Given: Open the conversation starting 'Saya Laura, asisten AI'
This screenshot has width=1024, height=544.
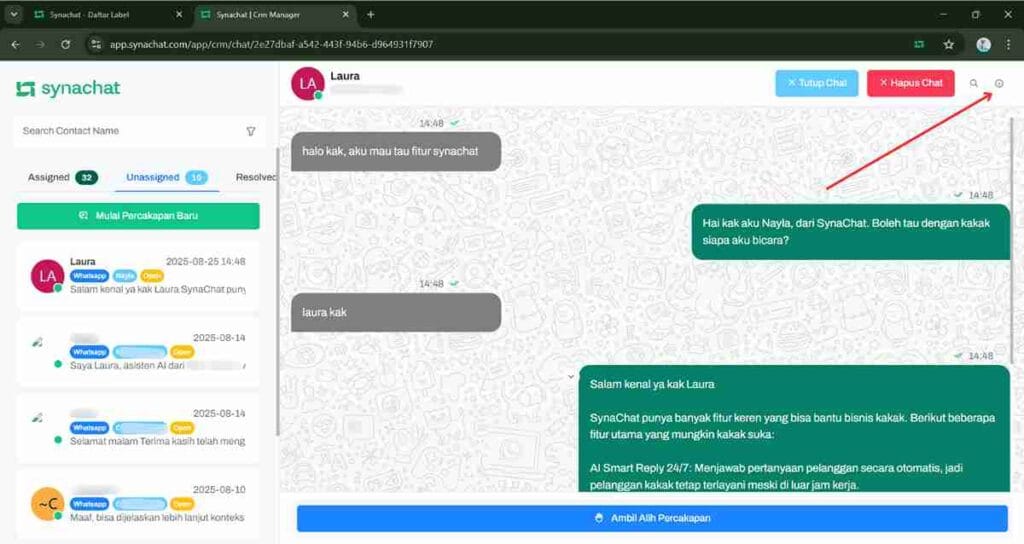Looking at the screenshot, I should click(138, 351).
